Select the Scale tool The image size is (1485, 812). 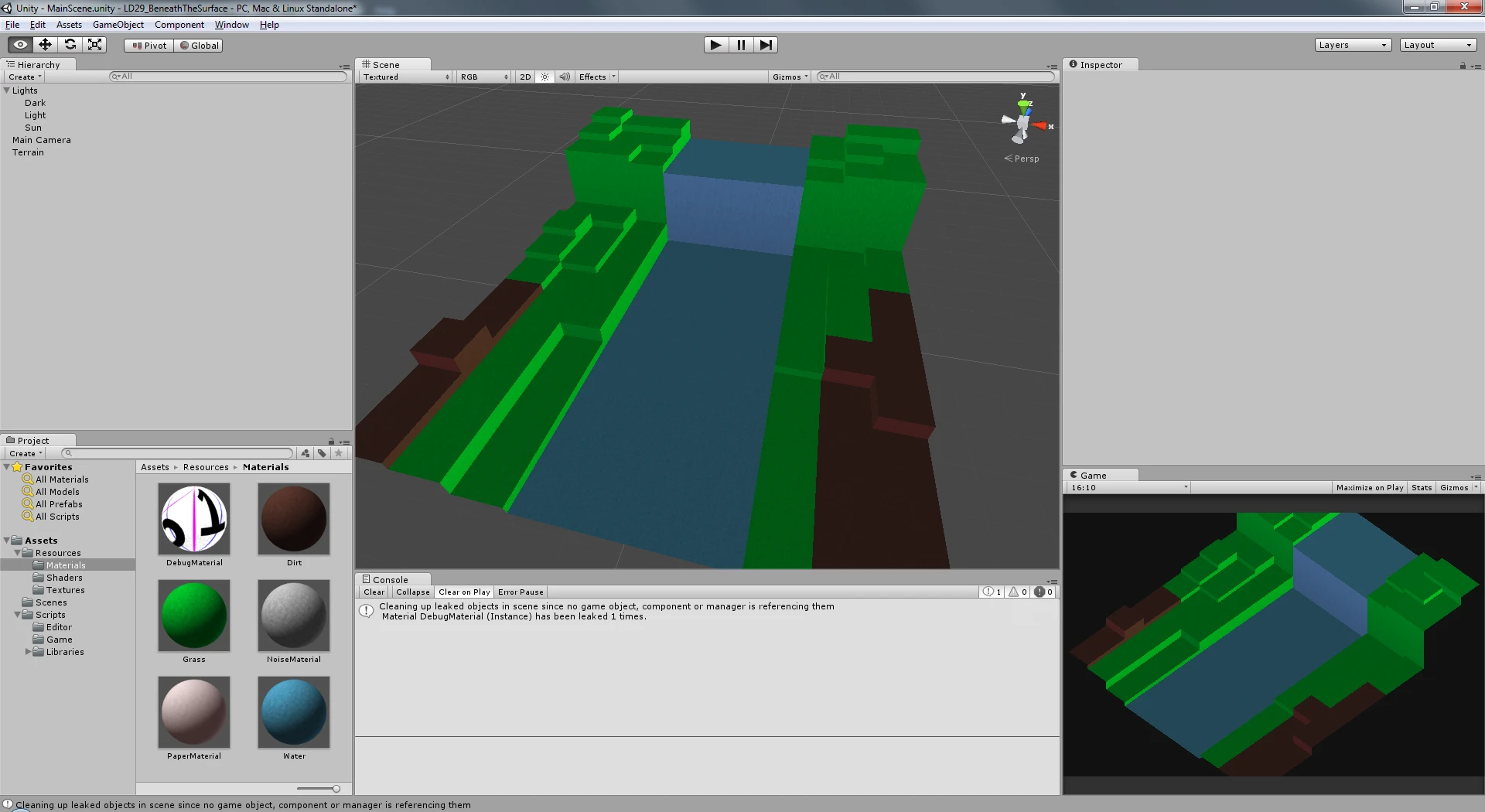[95, 45]
